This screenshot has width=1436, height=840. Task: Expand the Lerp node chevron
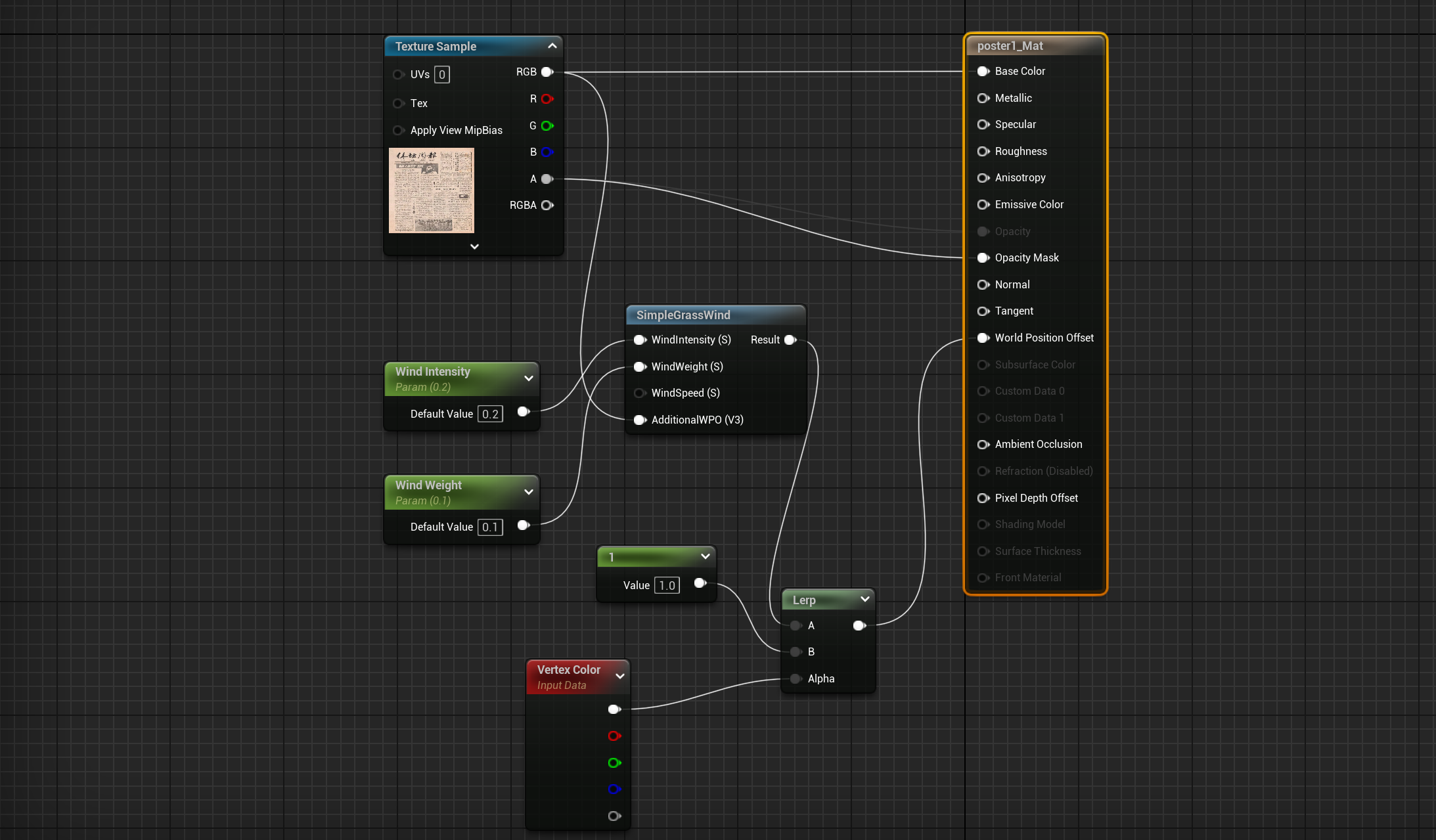pyautogui.click(x=864, y=599)
